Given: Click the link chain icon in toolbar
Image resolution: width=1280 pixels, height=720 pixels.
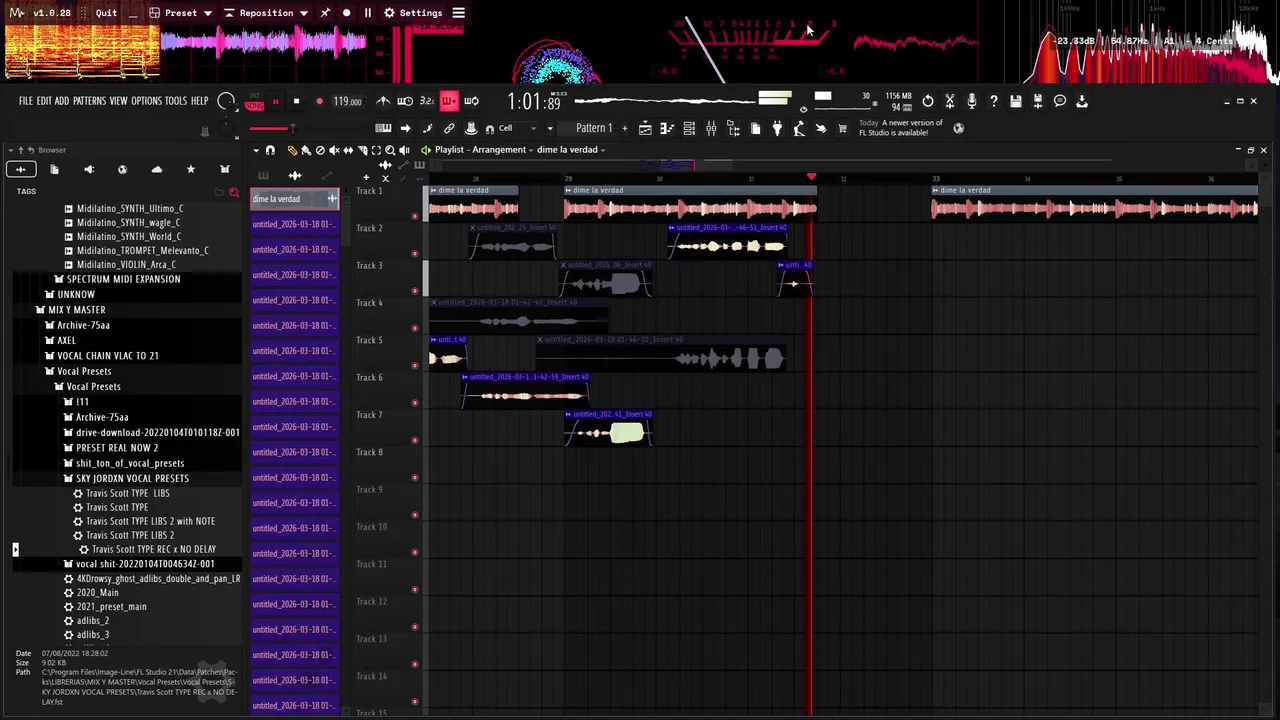Looking at the screenshot, I should [x=449, y=128].
